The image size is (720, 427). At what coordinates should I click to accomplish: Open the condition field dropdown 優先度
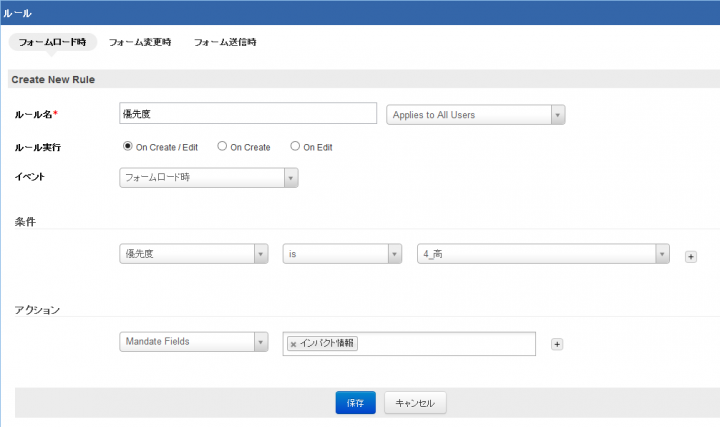[x=194, y=254]
